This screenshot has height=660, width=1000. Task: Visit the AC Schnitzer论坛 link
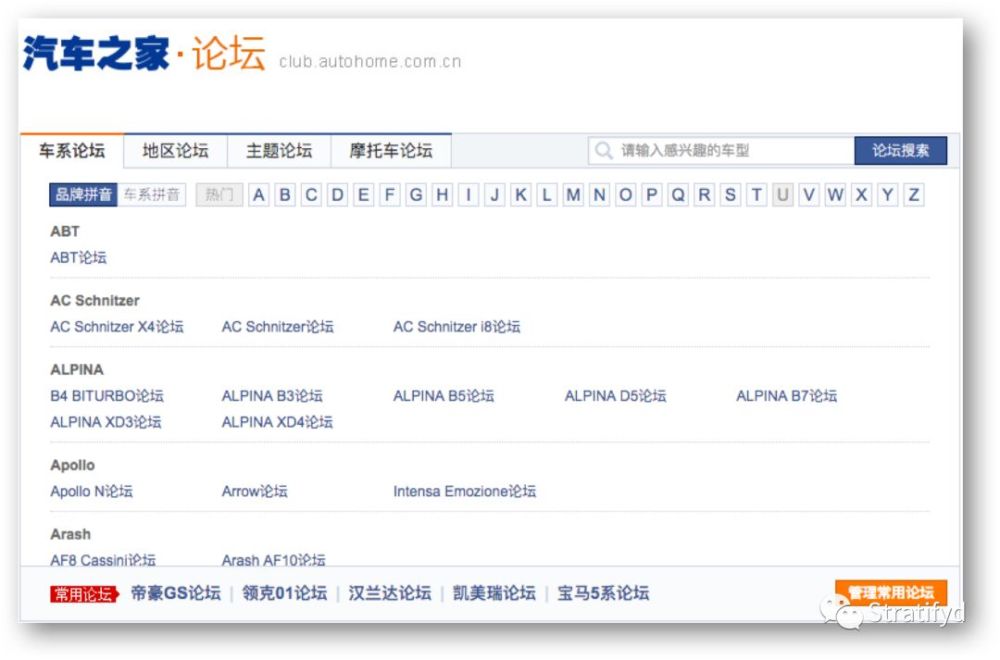tap(277, 326)
